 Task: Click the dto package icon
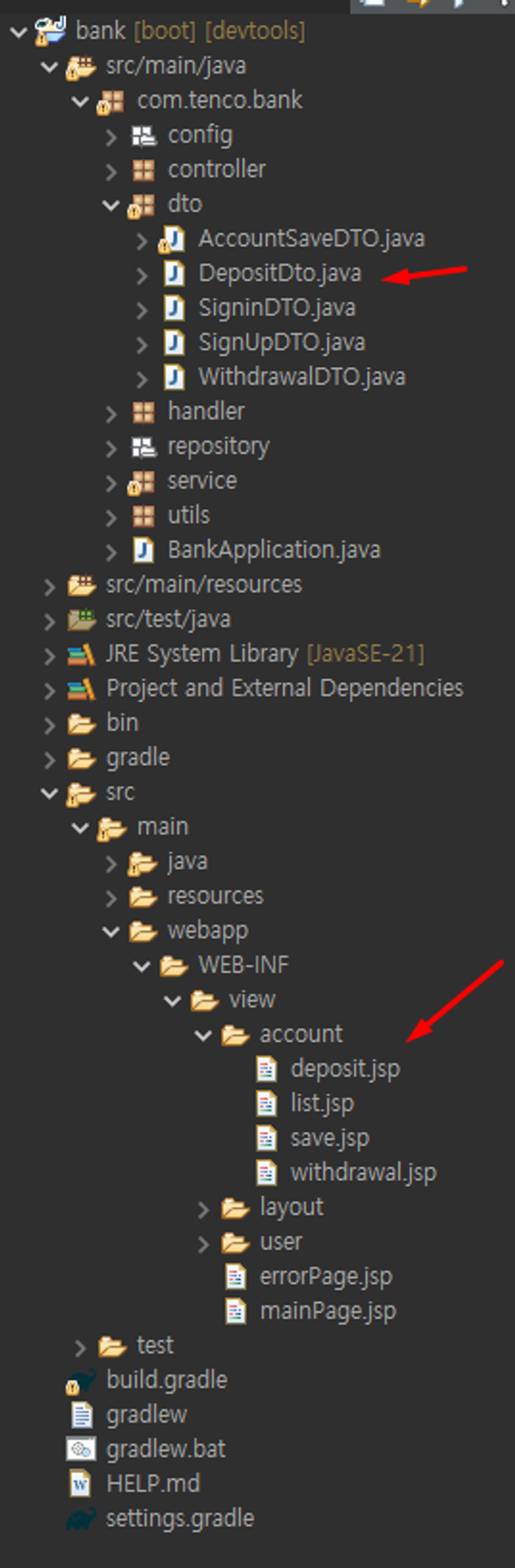(142, 204)
